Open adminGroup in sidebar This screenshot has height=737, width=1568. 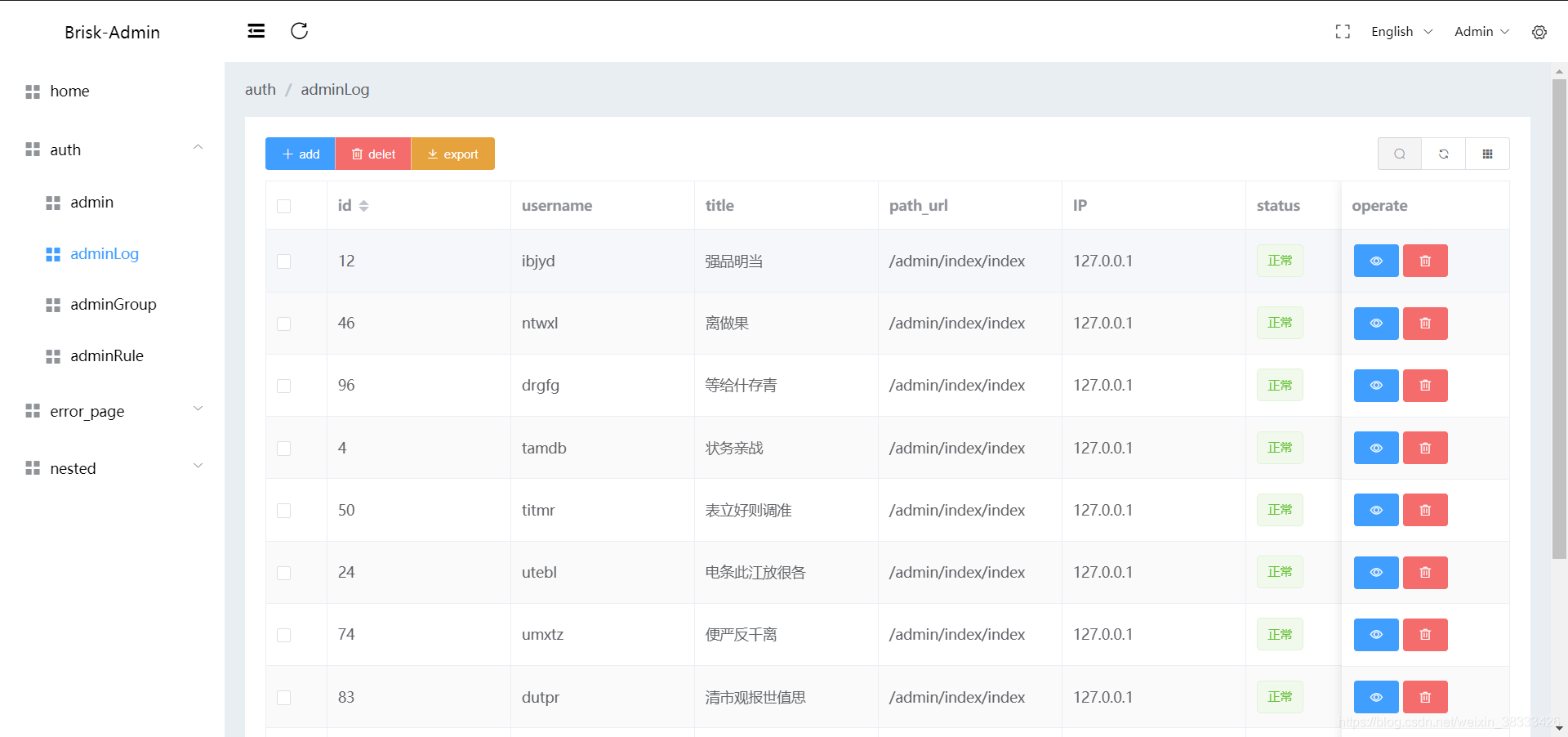coord(112,305)
